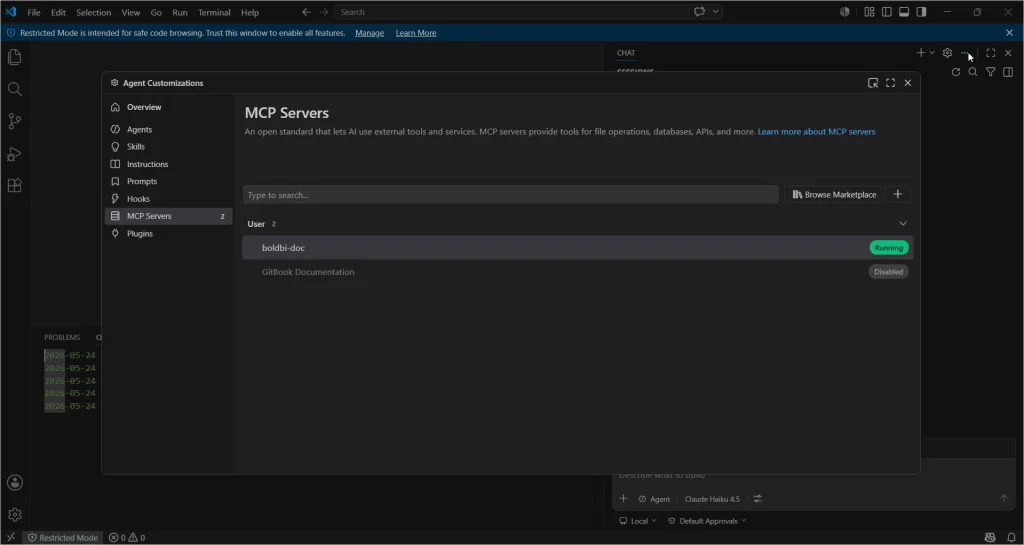Select the CHAT tab
Viewport: 1024px width, 545px height.
pos(626,53)
